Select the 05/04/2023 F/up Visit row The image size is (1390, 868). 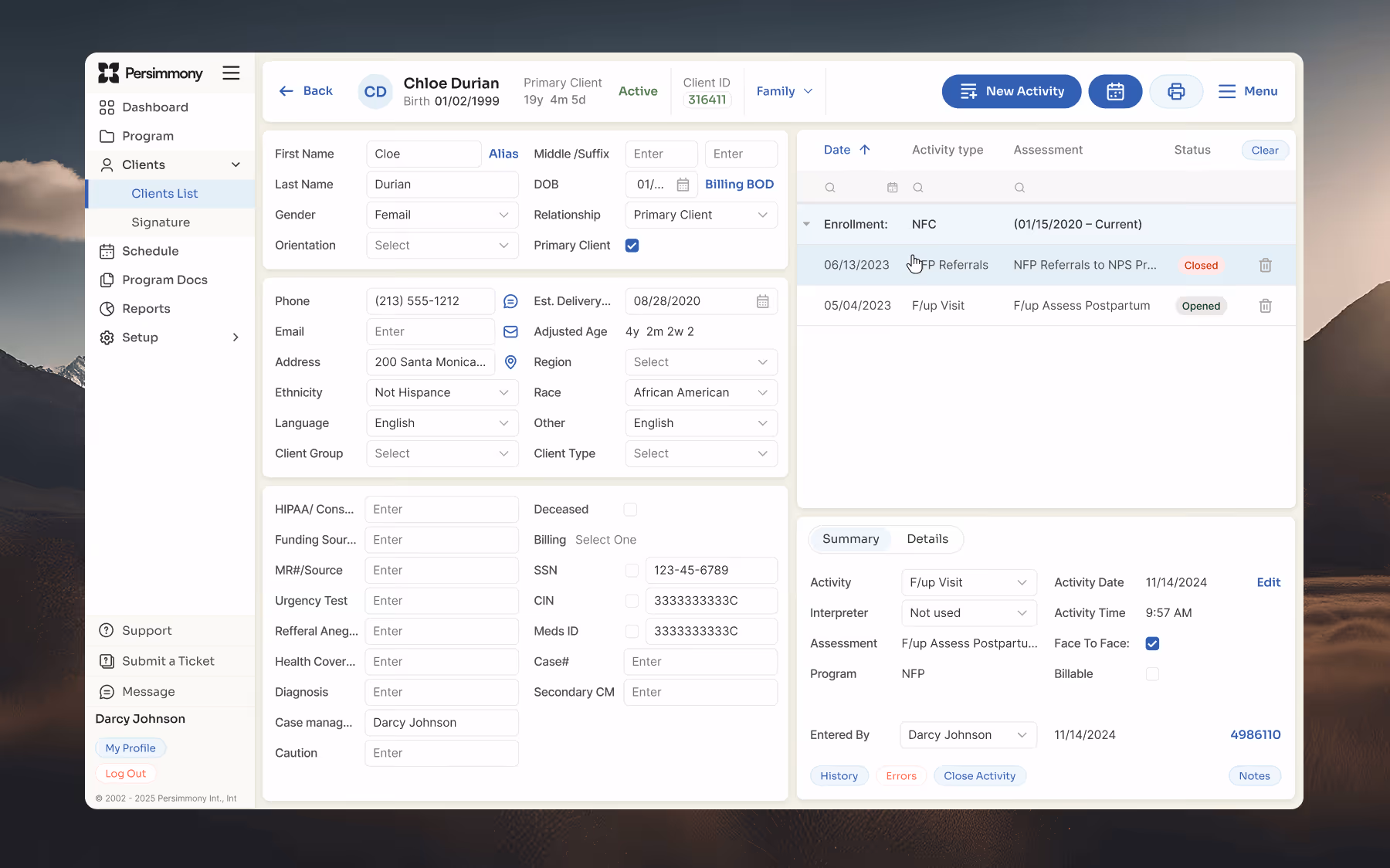pyautogui.click(x=1046, y=306)
